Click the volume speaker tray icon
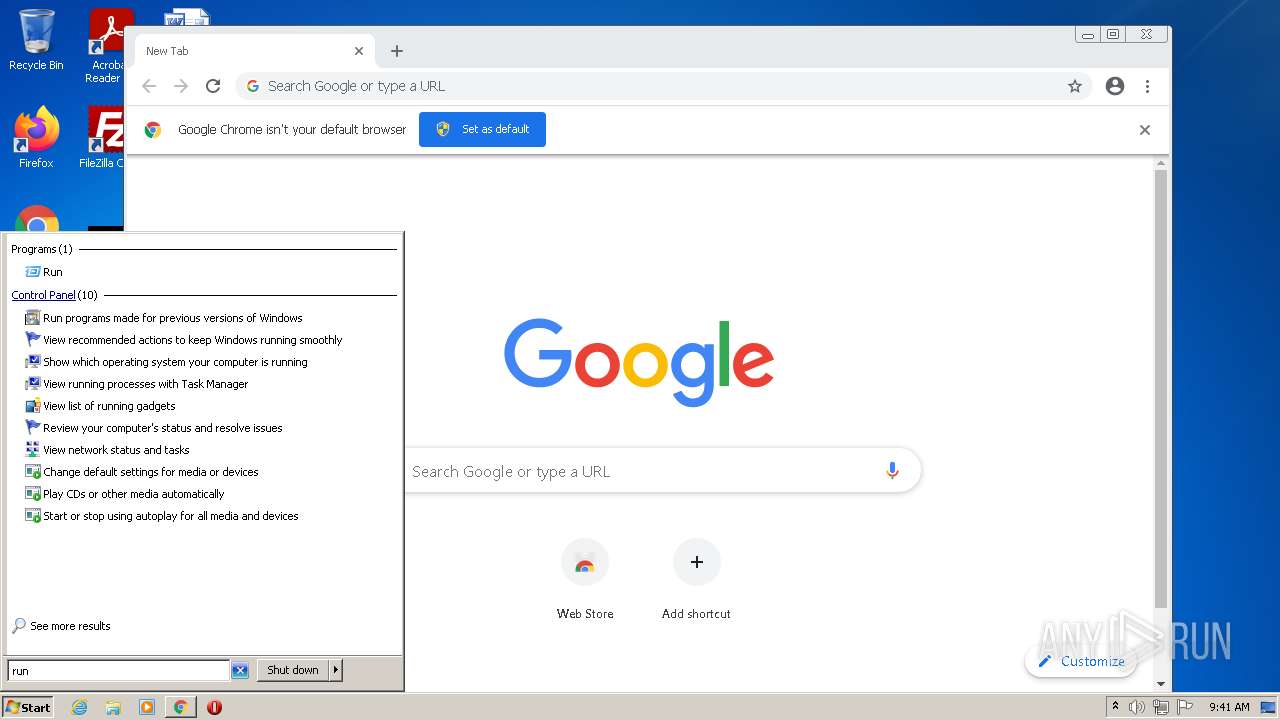The height and width of the screenshot is (720, 1280). tap(1137, 707)
